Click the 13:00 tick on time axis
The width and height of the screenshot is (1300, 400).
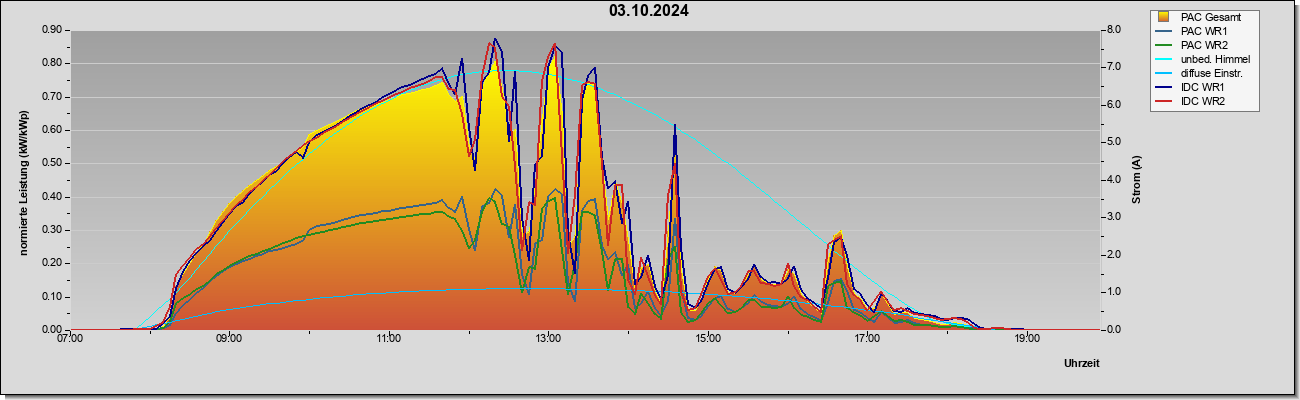pos(548,339)
